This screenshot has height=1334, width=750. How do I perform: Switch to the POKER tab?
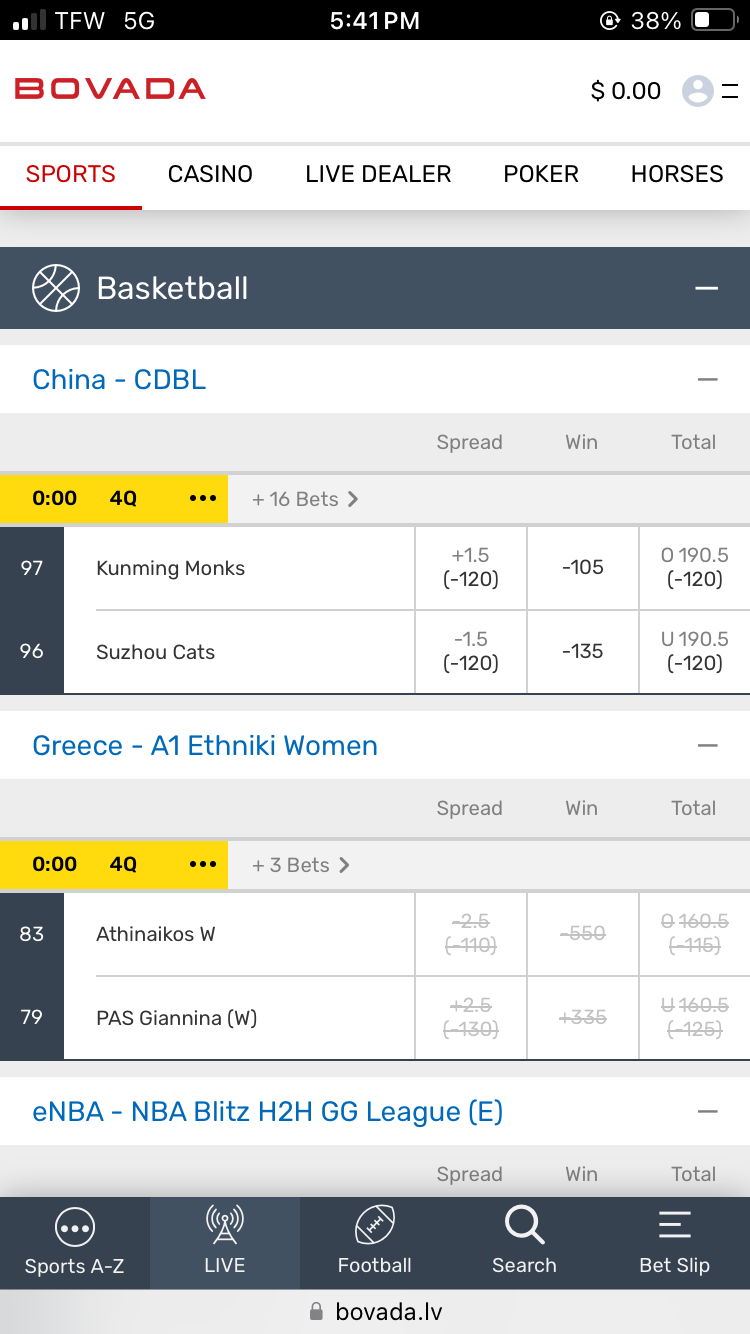click(541, 174)
